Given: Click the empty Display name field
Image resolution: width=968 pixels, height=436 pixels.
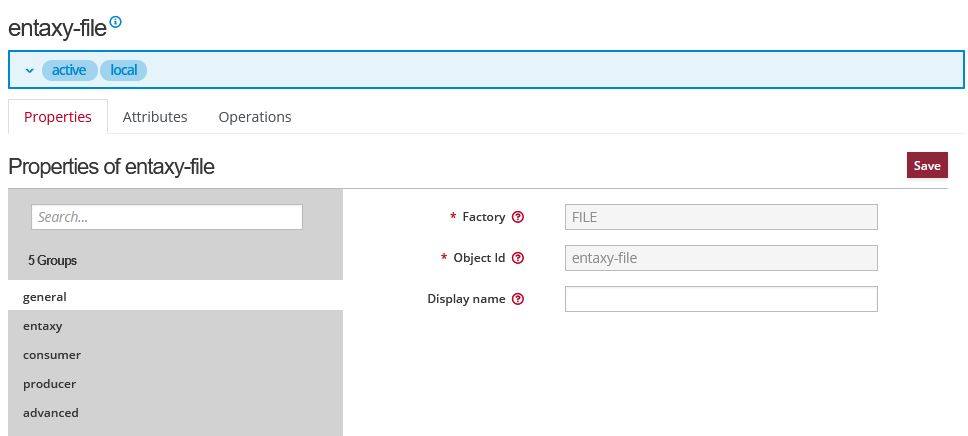Looking at the screenshot, I should (x=721, y=299).
